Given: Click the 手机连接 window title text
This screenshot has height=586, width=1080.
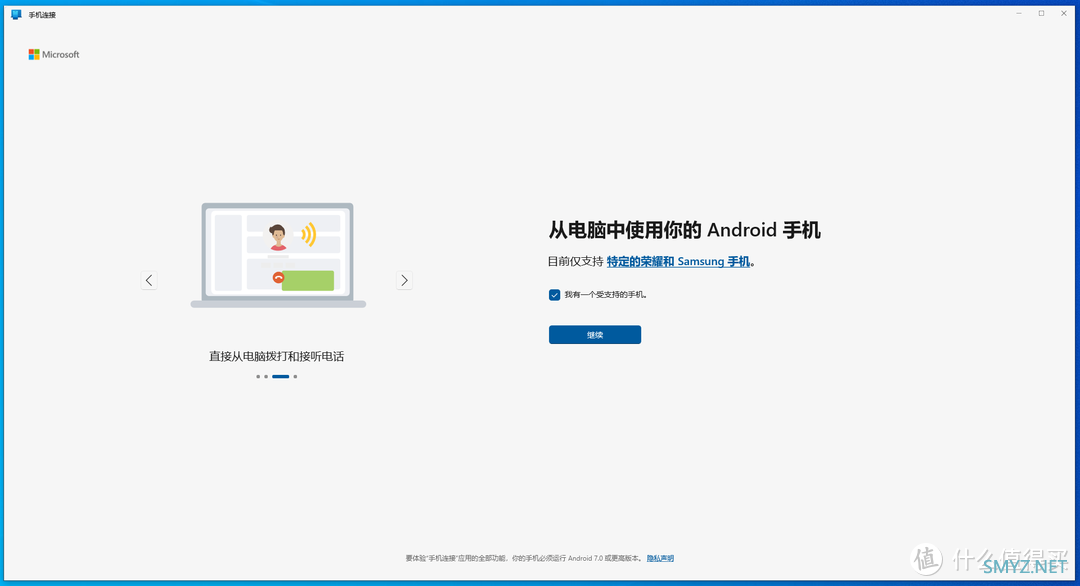Looking at the screenshot, I should pos(42,15).
